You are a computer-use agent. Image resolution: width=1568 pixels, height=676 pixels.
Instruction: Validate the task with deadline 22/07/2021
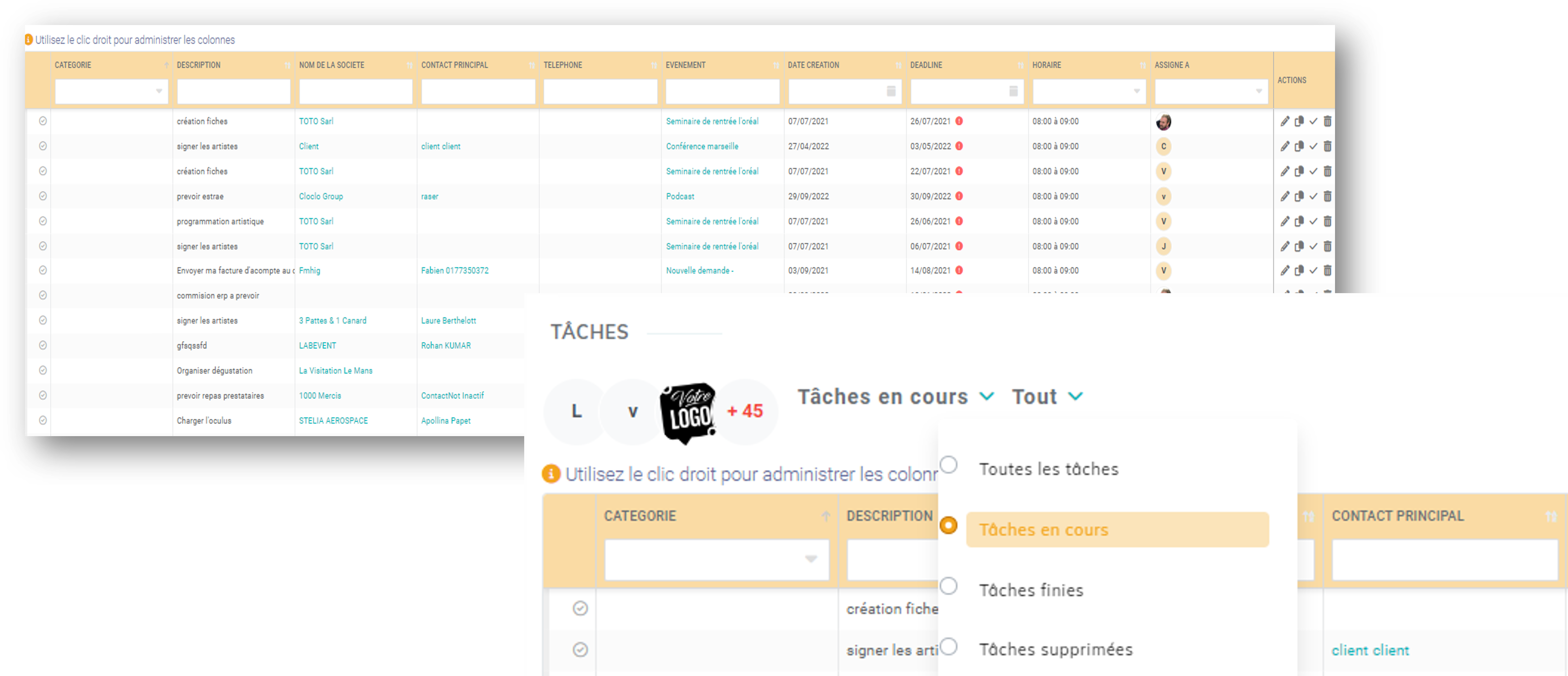(x=1313, y=171)
